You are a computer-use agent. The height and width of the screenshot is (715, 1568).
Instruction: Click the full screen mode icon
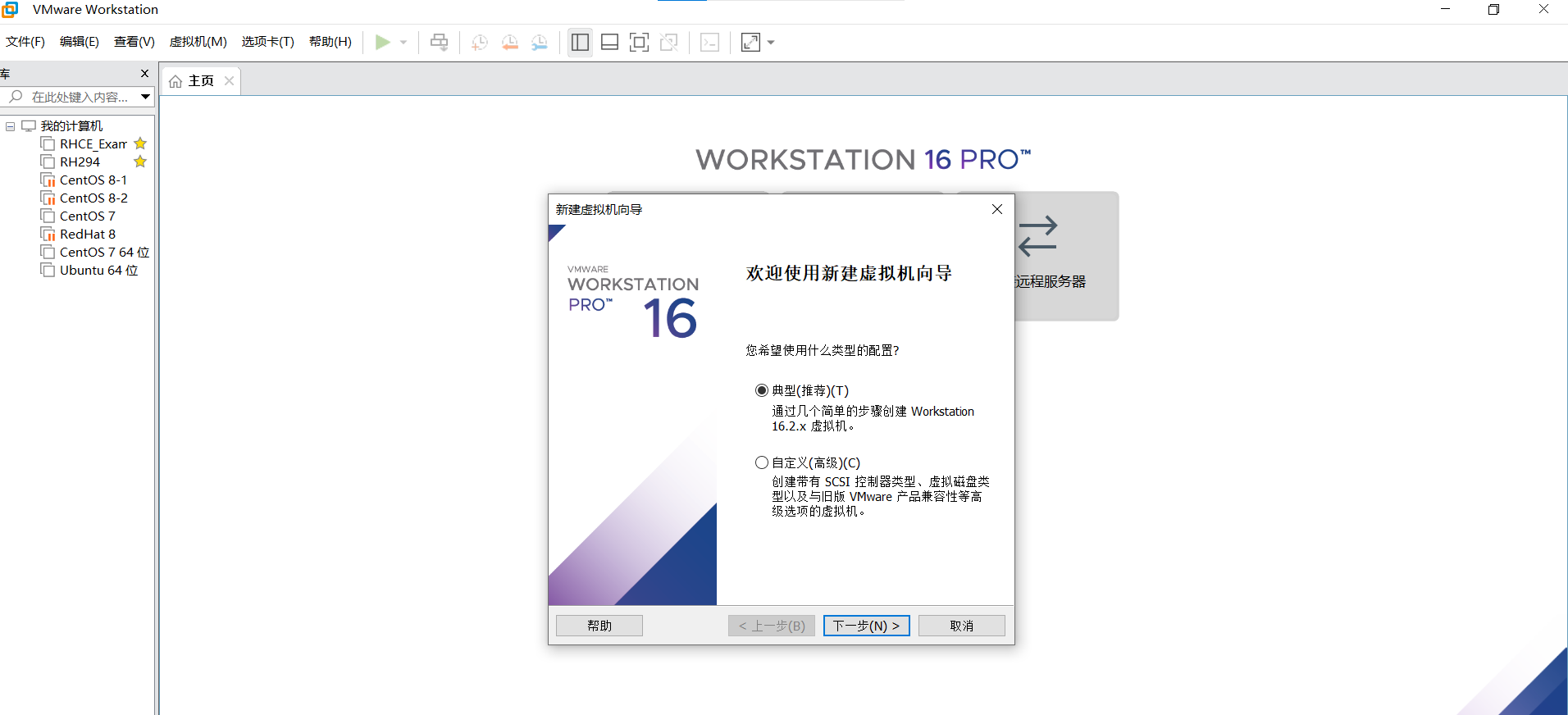click(x=639, y=42)
